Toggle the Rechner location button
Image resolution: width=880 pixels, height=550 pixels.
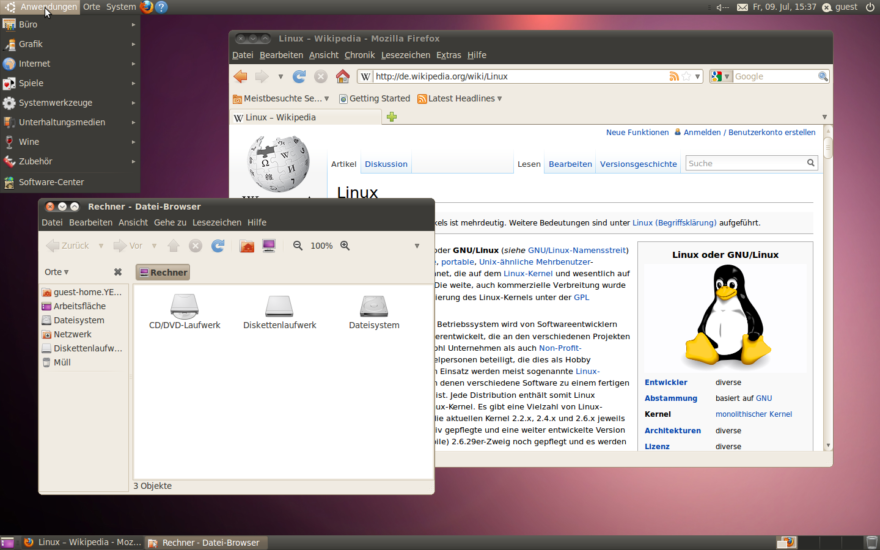(163, 272)
